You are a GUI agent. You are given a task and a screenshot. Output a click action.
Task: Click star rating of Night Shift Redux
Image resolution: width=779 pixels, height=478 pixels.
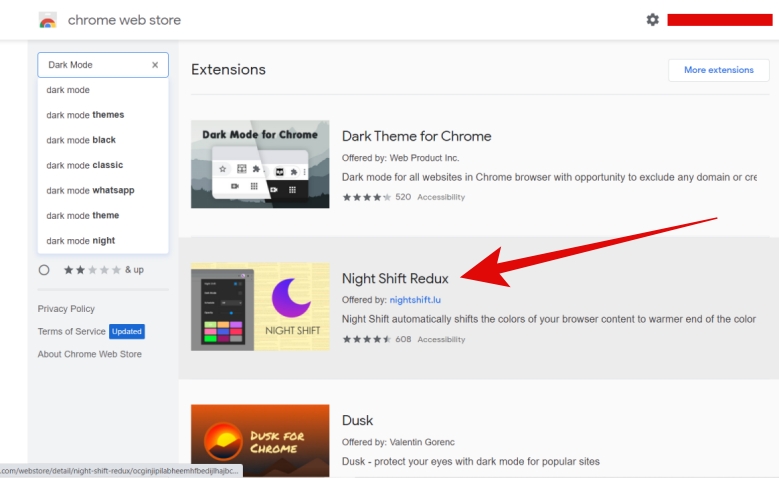pyautogui.click(x=366, y=339)
